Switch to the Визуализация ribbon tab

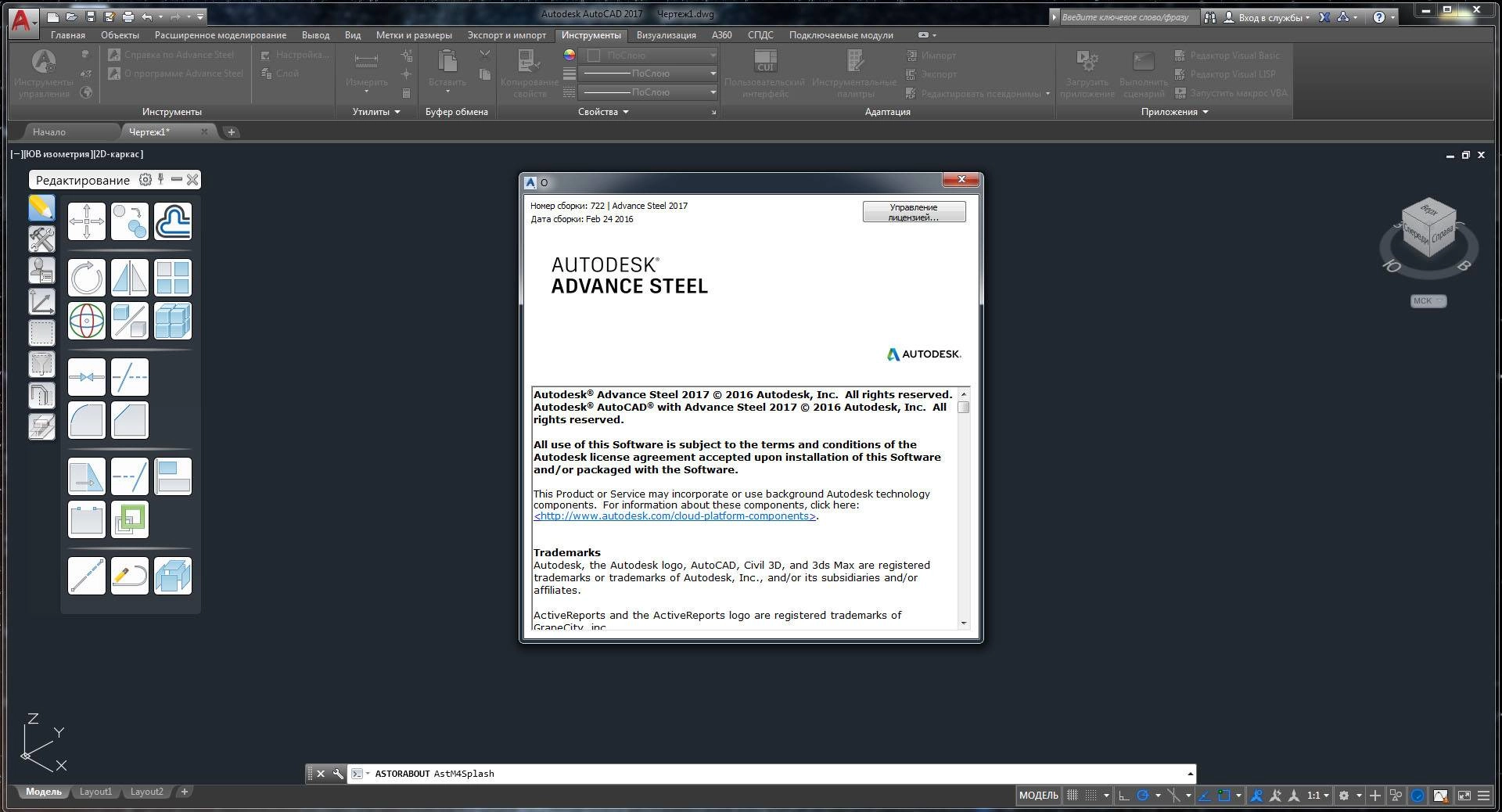tap(666, 35)
